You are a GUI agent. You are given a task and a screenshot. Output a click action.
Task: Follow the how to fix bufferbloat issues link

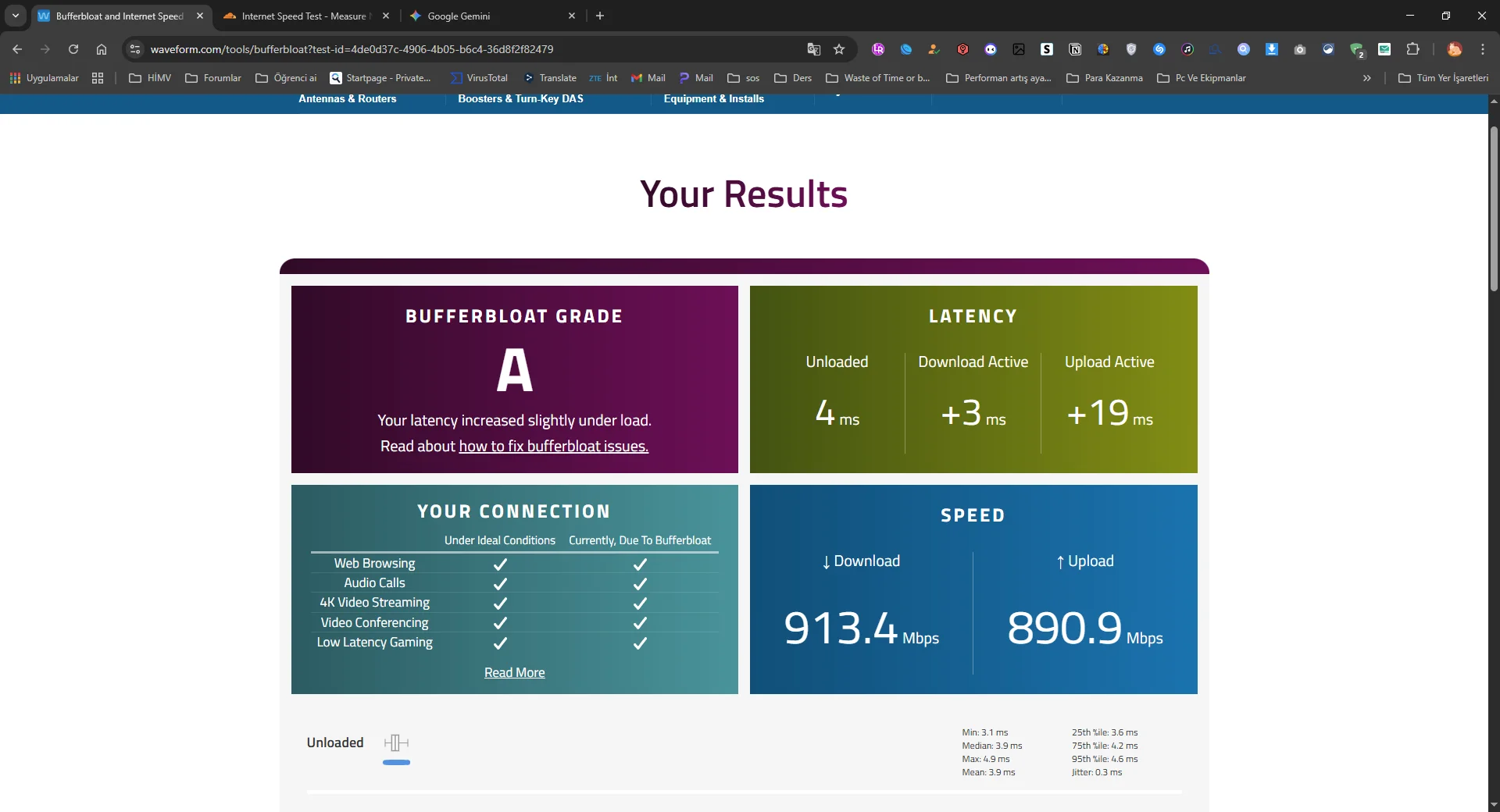[x=554, y=447]
